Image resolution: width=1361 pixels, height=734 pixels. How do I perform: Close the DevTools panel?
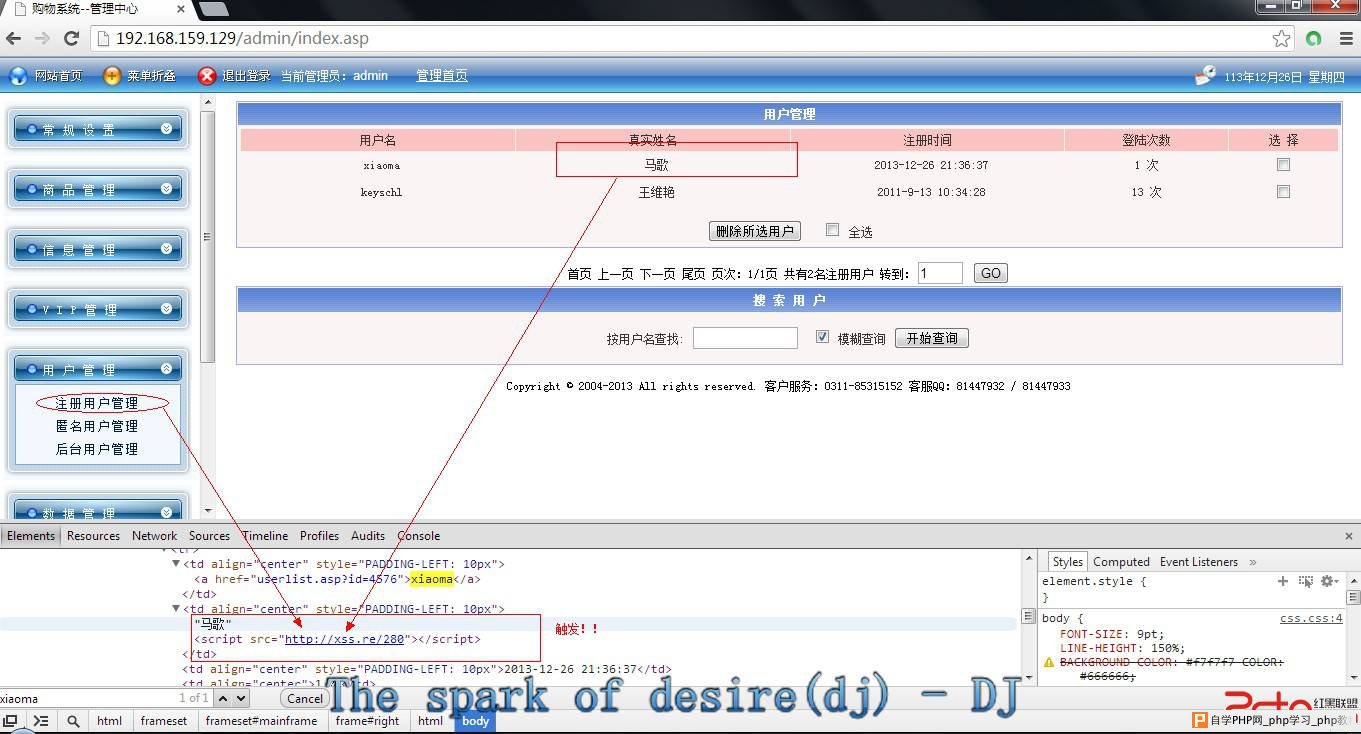point(1348,536)
